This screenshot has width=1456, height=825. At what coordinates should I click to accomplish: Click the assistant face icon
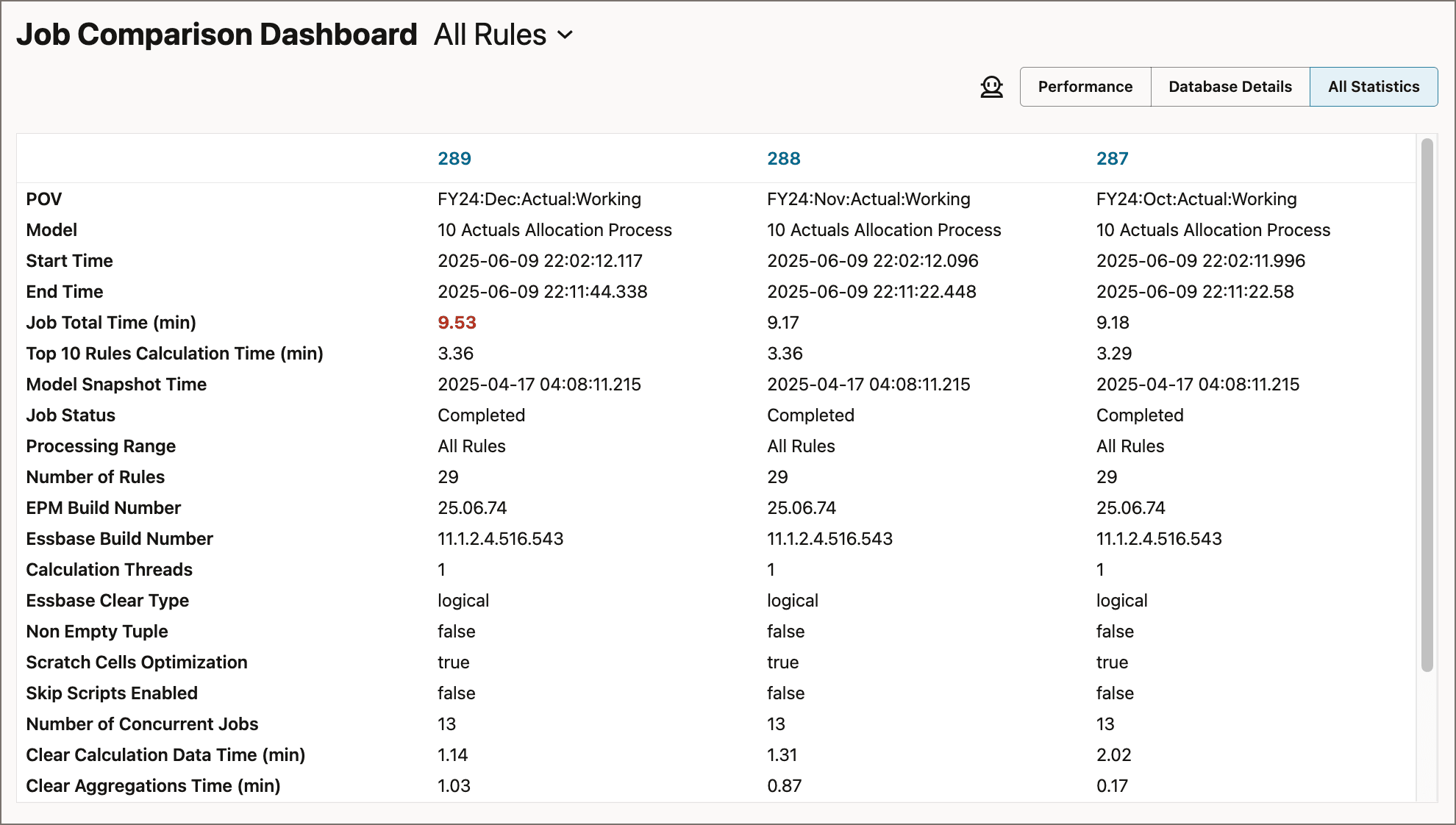tap(991, 87)
